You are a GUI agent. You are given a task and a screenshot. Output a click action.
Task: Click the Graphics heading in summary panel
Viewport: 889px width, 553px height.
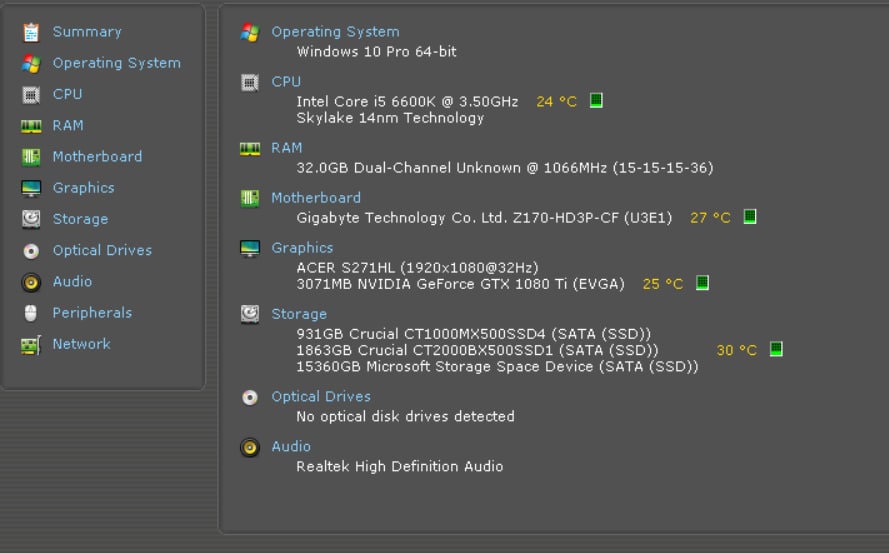(x=302, y=248)
